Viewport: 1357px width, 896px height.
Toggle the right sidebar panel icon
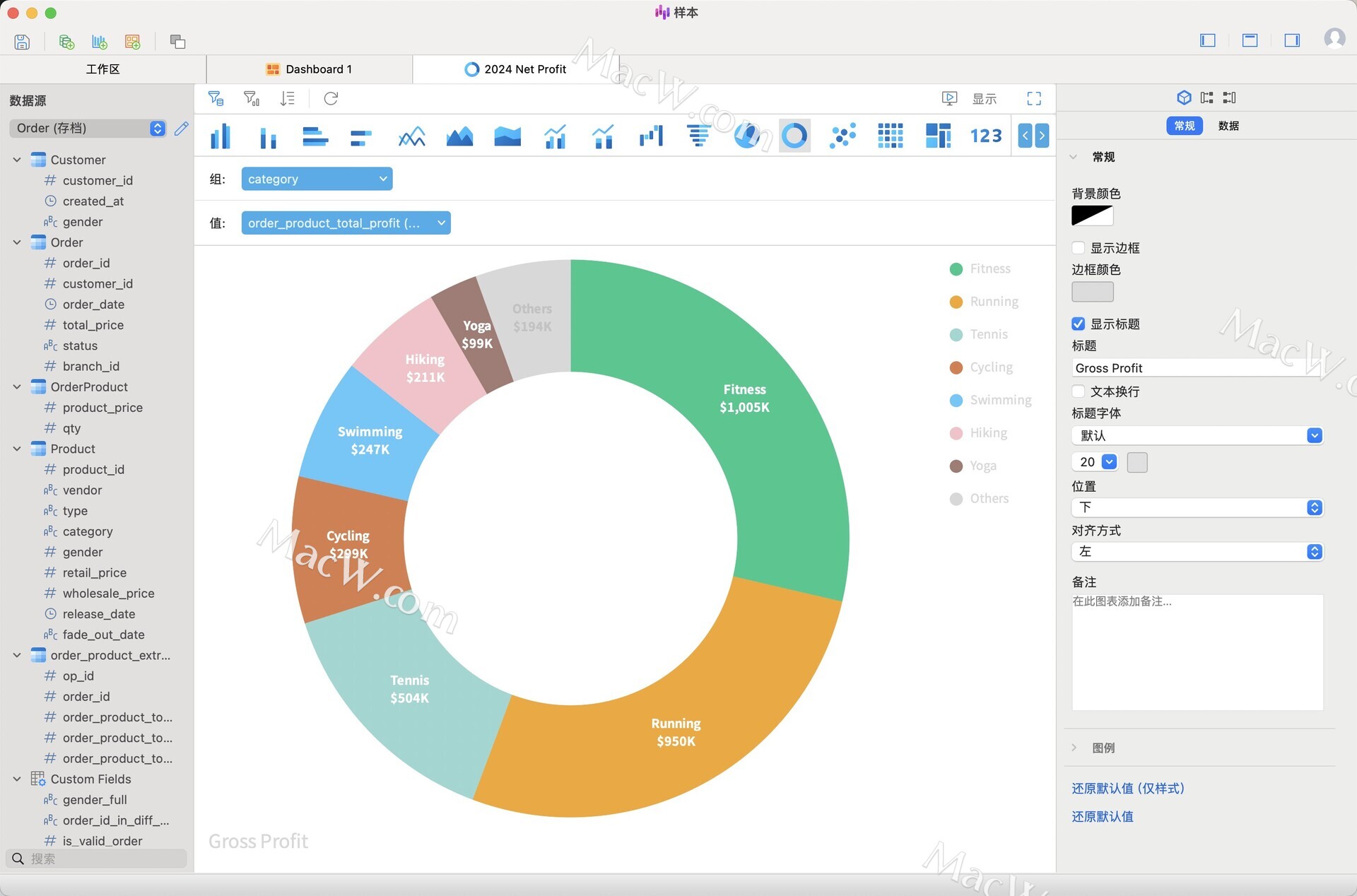pos(1292,40)
